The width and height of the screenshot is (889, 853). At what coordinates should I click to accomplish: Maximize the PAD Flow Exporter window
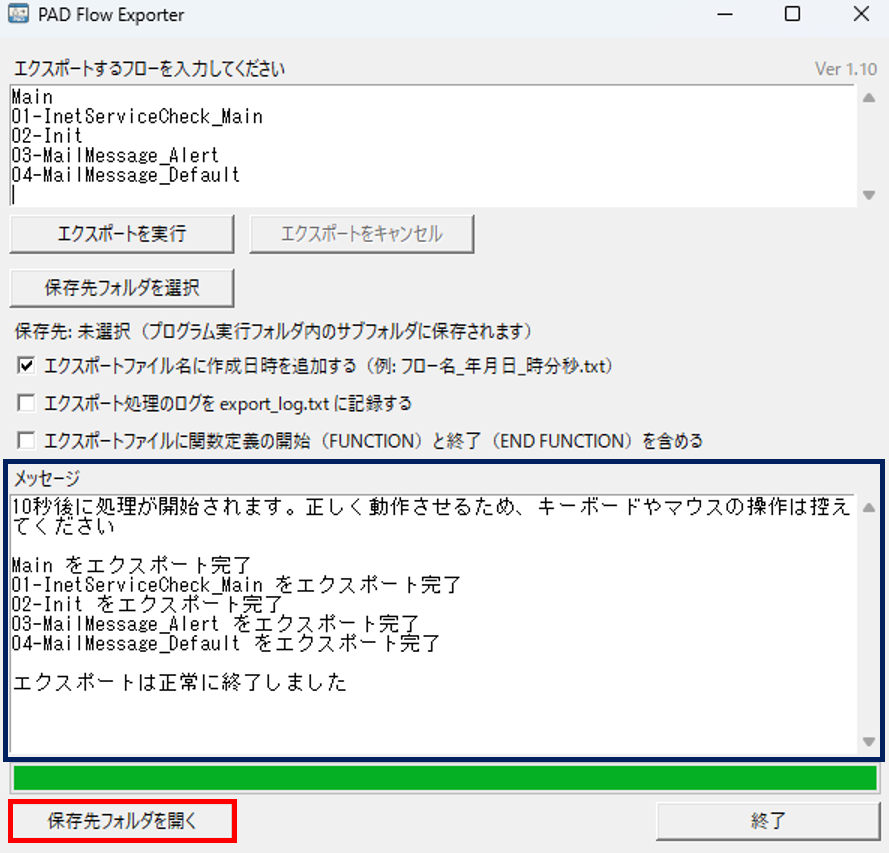(793, 14)
